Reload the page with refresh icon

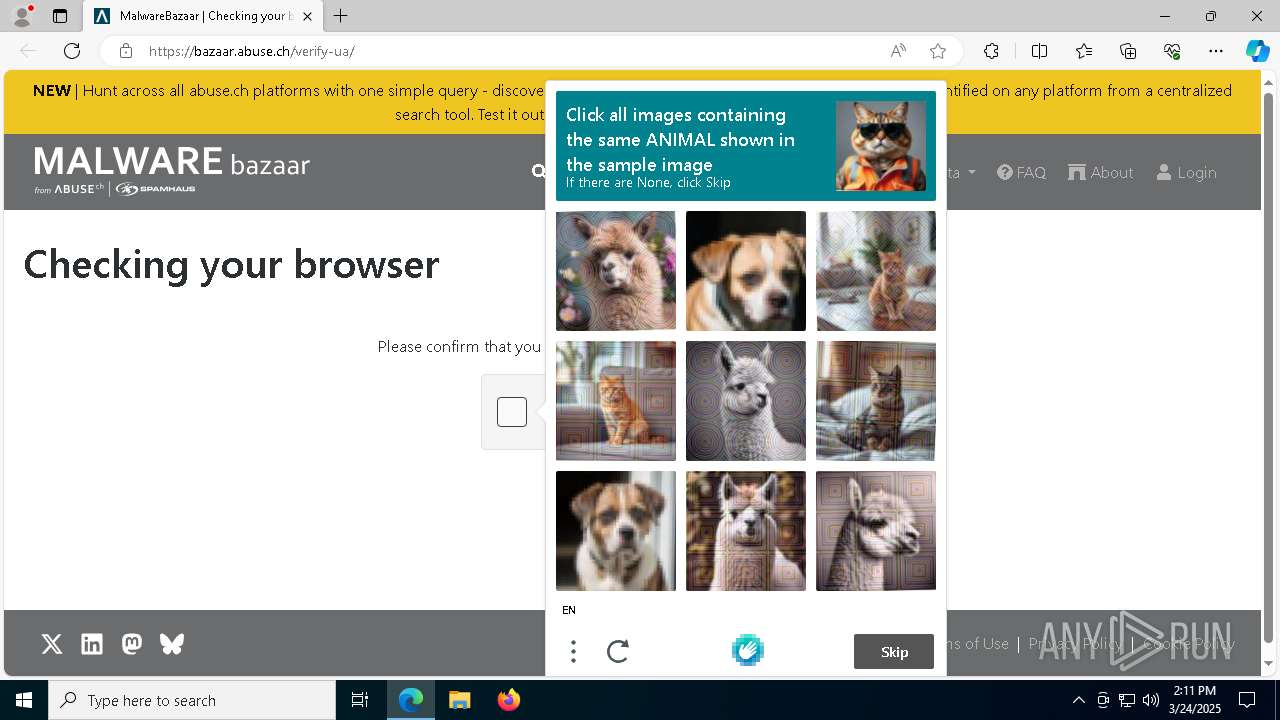(72, 51)
